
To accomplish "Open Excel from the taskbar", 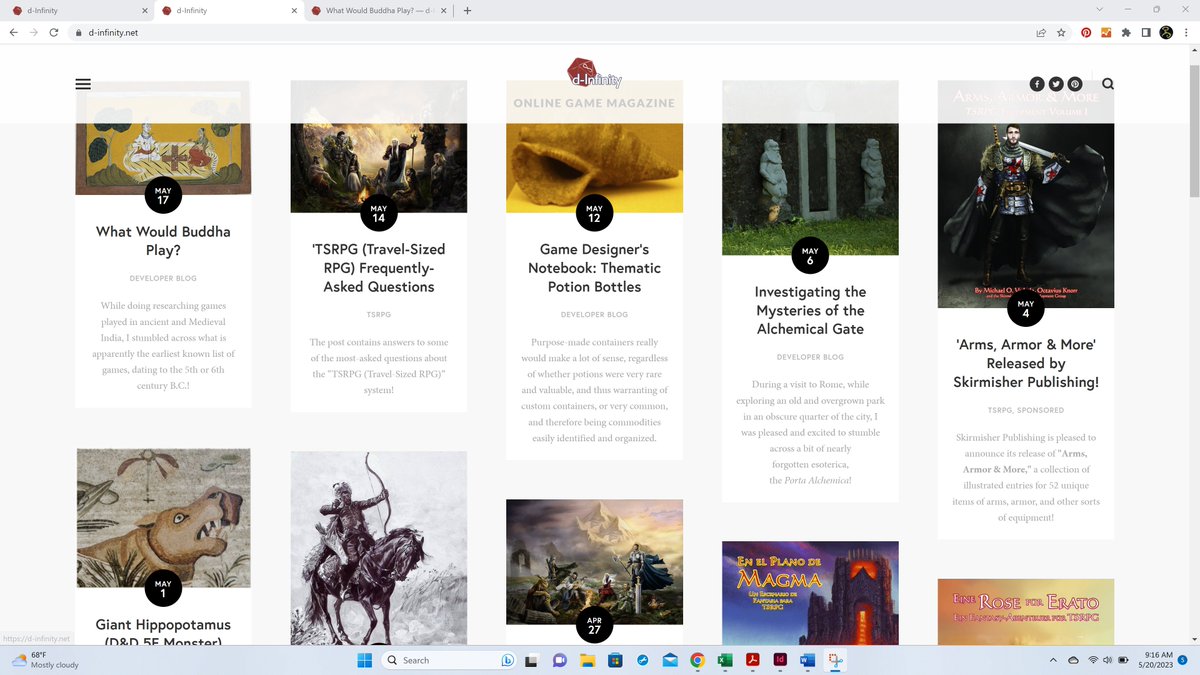I will point(725,660).
